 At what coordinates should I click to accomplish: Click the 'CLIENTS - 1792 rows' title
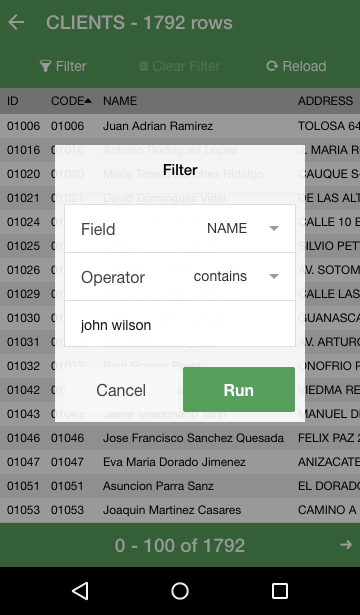[x=139, y=22]
